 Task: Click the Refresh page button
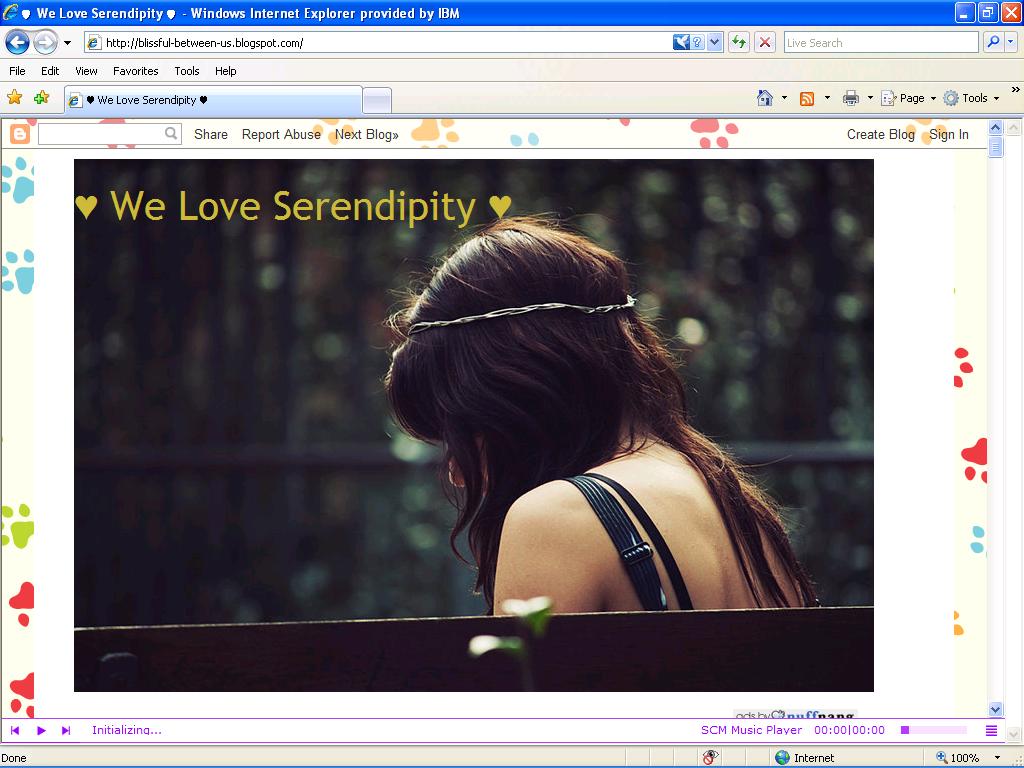click(739, 43)
